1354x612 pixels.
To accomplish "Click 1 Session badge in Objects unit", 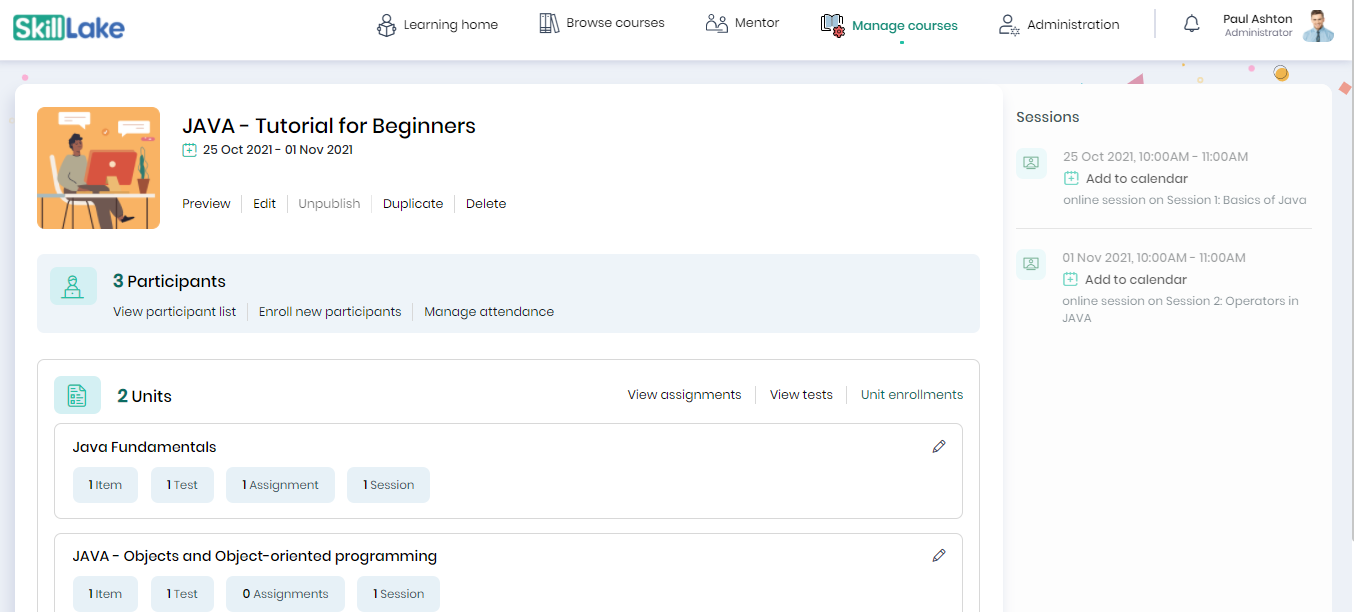I will 398,594.
